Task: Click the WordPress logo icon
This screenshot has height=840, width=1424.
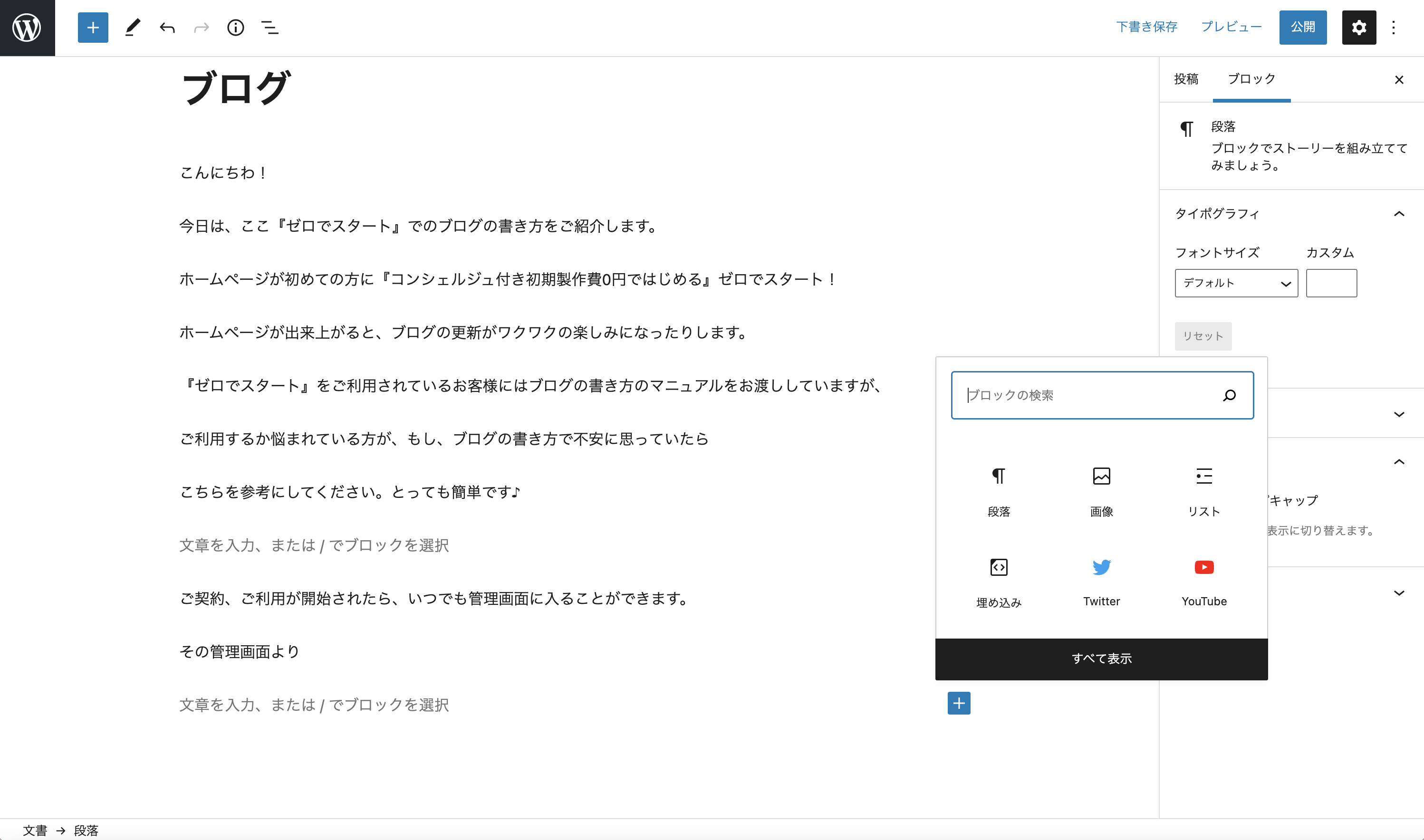Action: pyautogui.click(x=27, y=27)
